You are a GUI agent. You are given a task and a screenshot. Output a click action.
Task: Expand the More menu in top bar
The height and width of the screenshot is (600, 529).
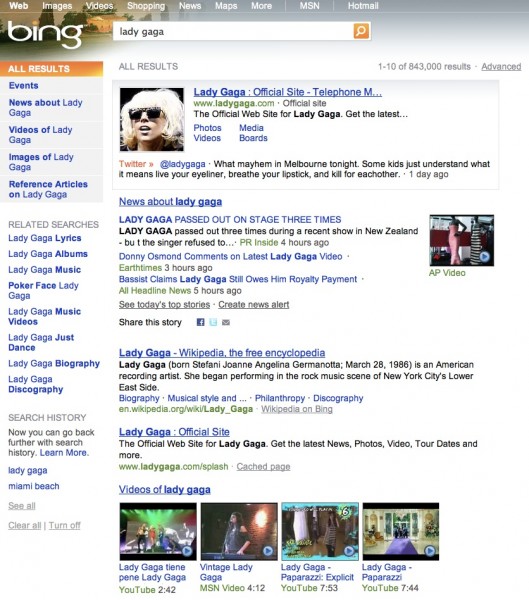[x=261, y=6]
